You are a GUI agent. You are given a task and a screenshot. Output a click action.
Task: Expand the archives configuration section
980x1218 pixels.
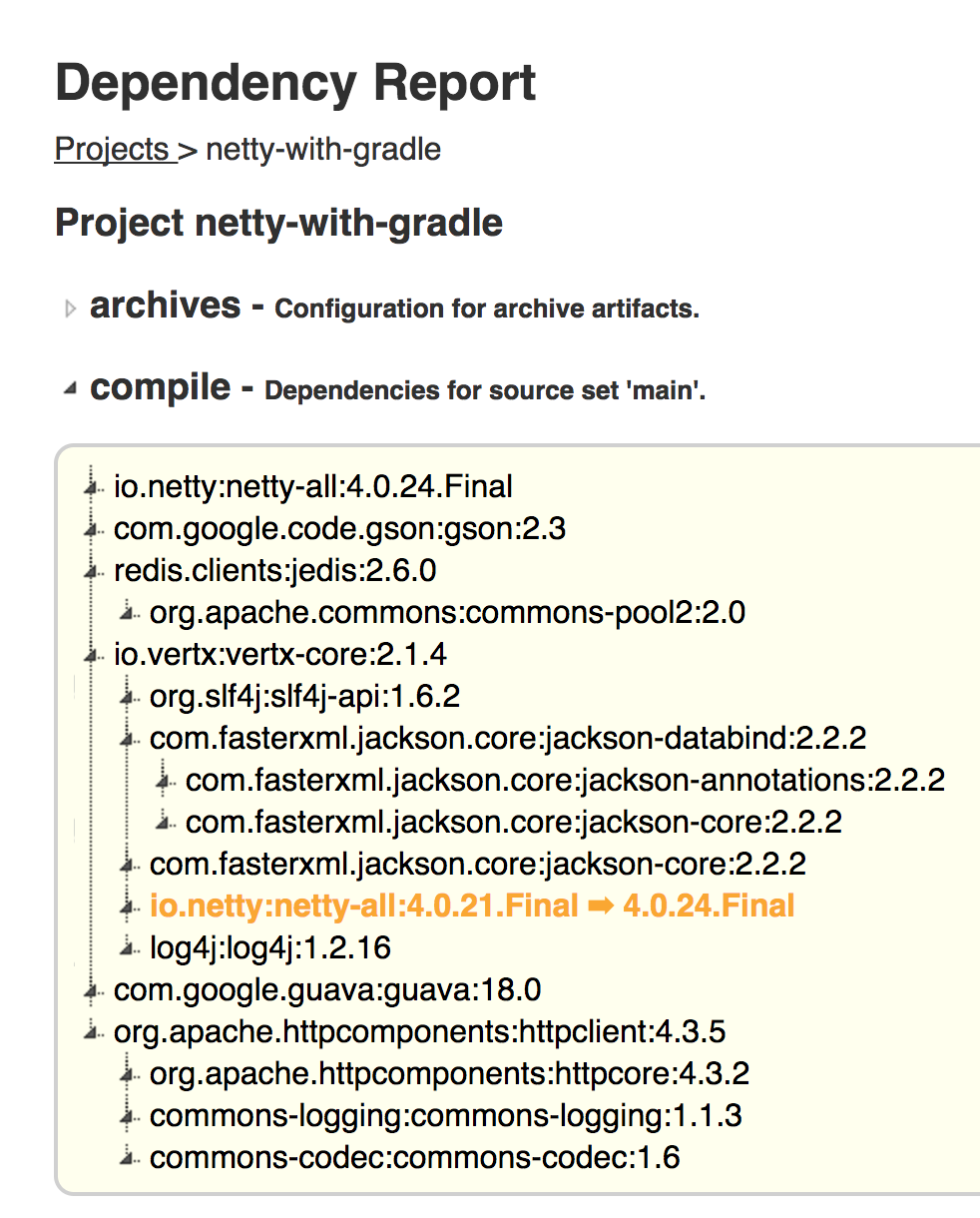coord(70,309)
